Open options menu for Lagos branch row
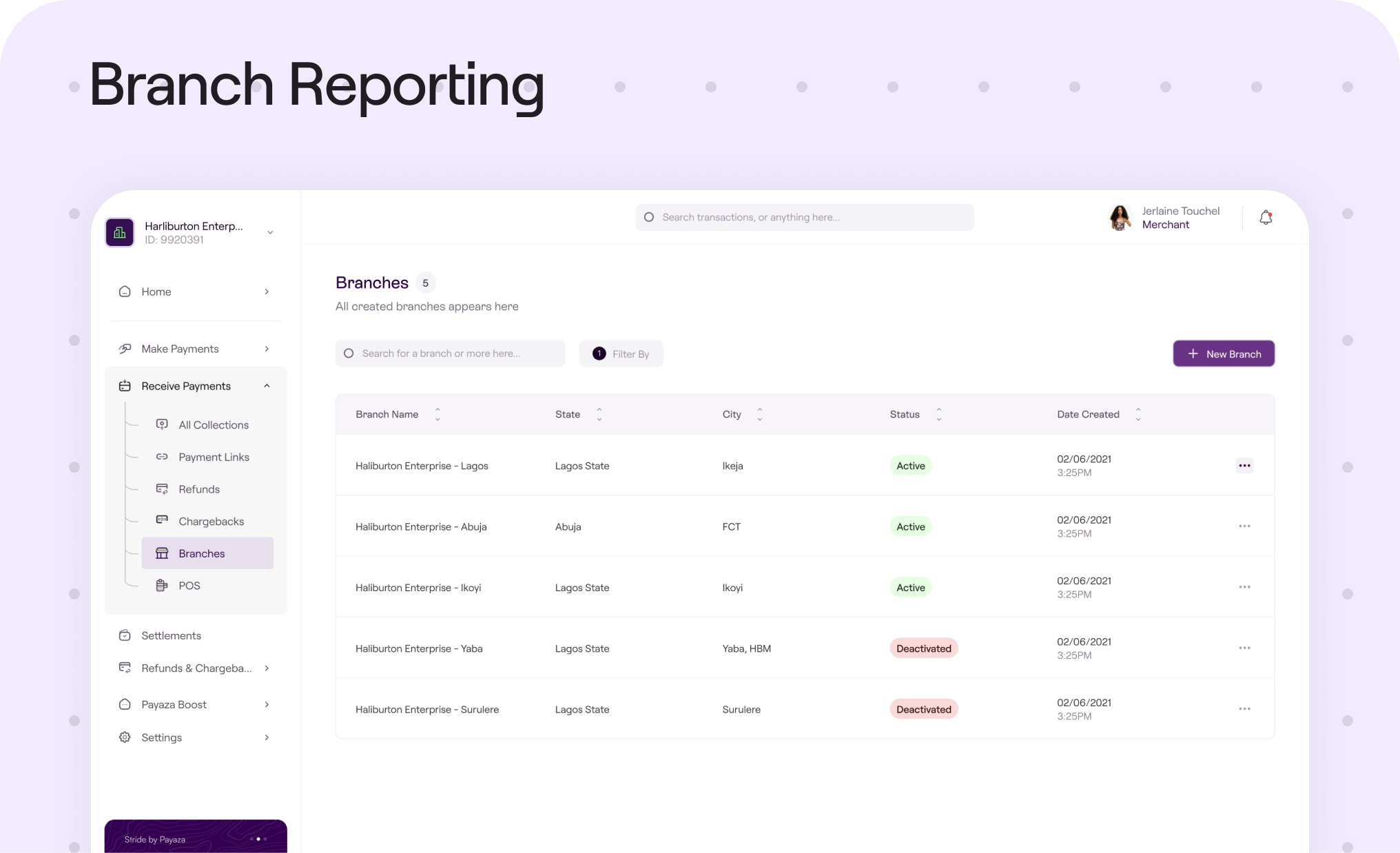Viewport: 1400px width, 853px height. tap(1244, 466)
